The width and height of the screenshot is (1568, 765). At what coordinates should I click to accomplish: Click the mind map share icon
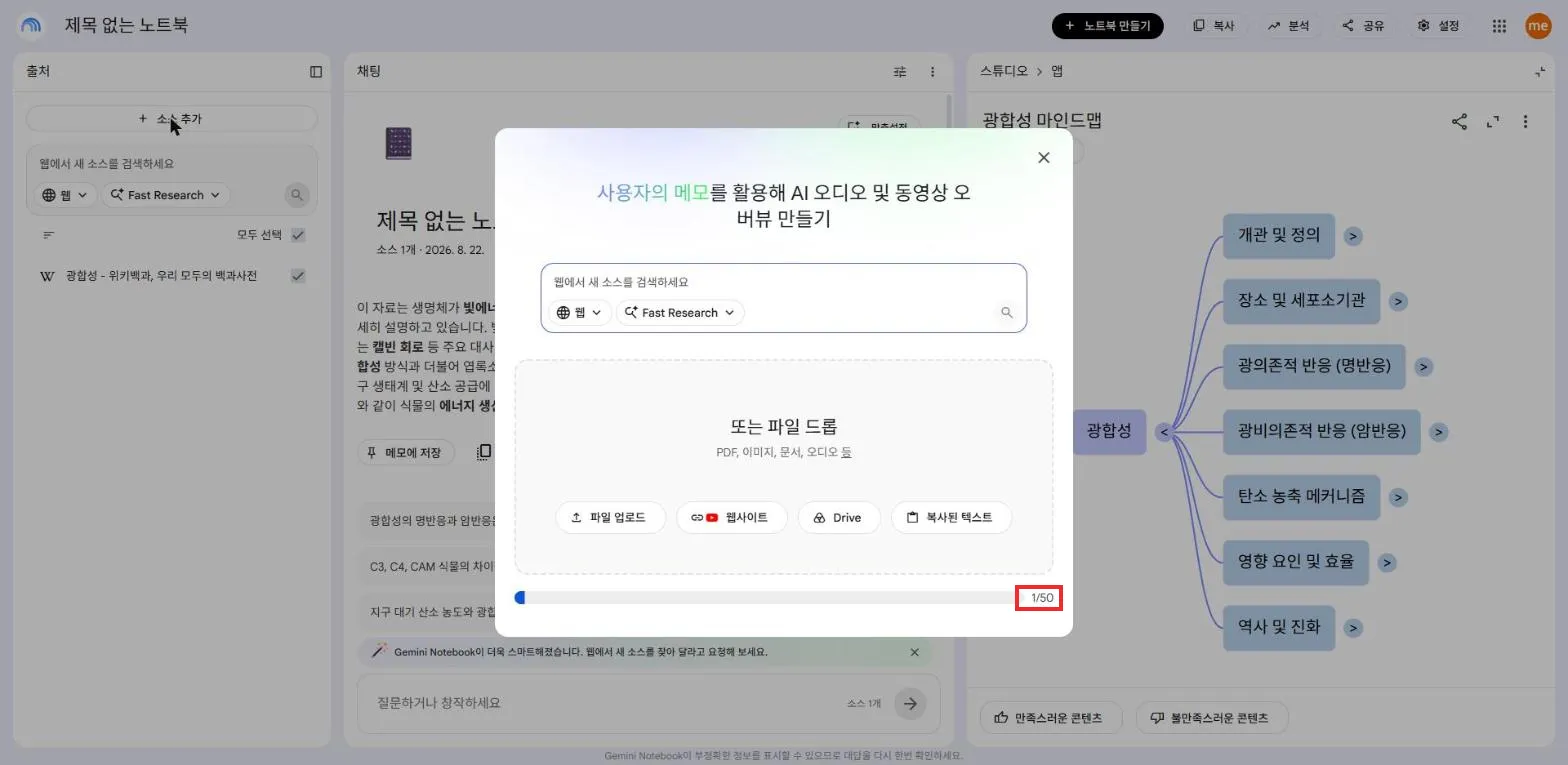click(1459, 122)
